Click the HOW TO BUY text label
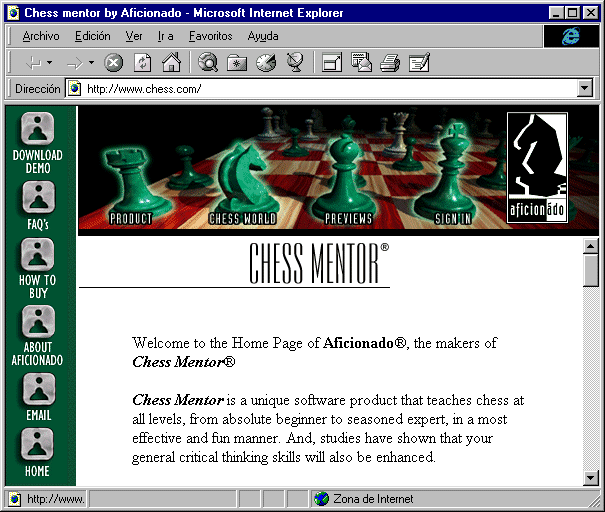The width and height of the screenshot is (605, 512). click(x=37, y=287)
